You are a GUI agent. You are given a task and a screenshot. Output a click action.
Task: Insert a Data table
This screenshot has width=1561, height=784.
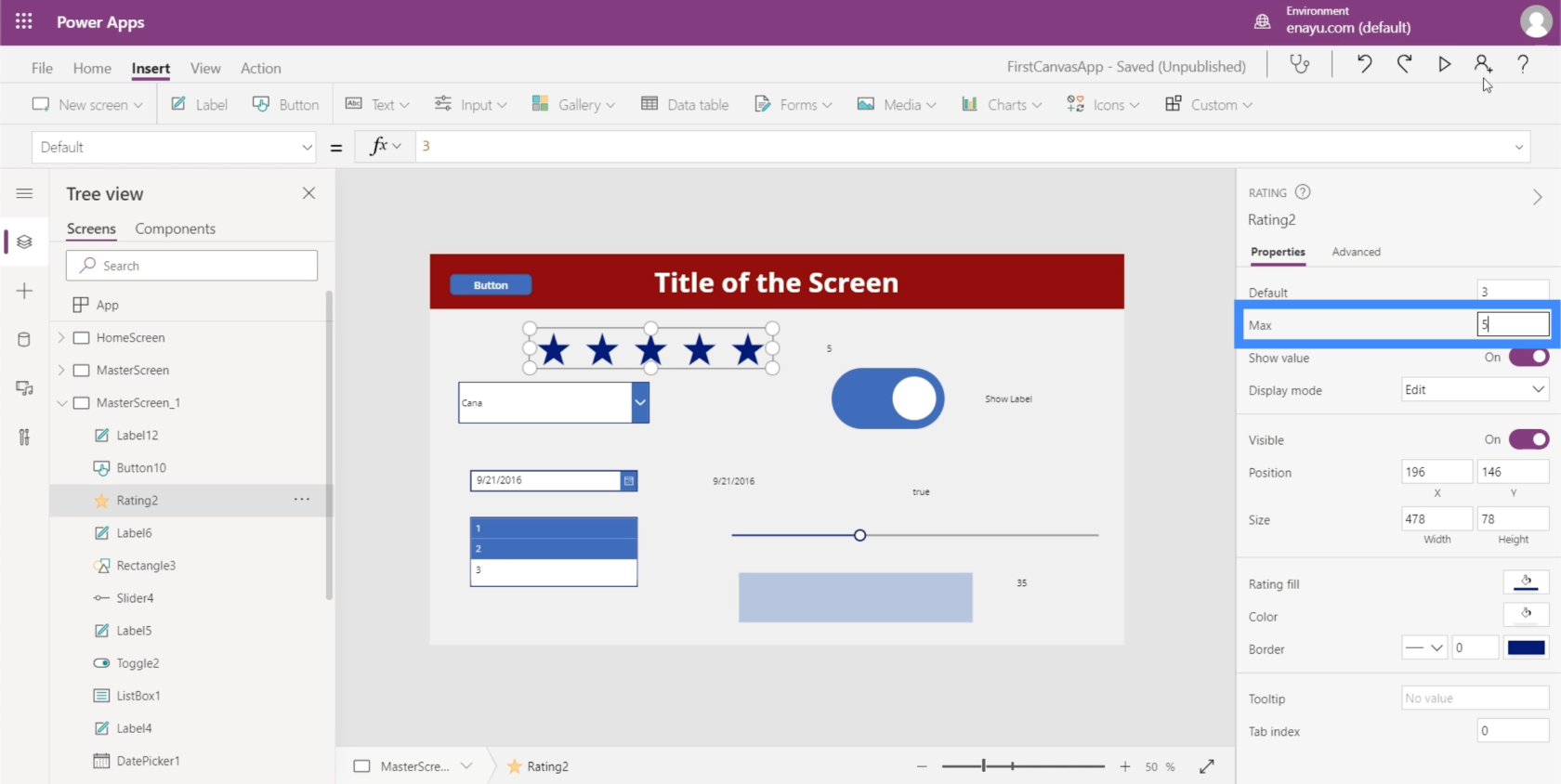click(x=685, y=104)
